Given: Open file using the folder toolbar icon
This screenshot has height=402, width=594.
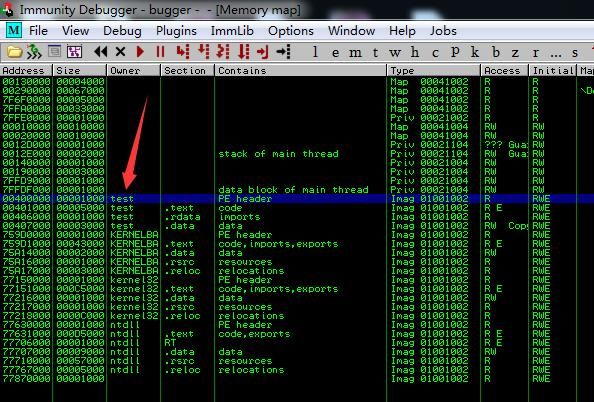Looking at the screenshot, I should (14, 52).
